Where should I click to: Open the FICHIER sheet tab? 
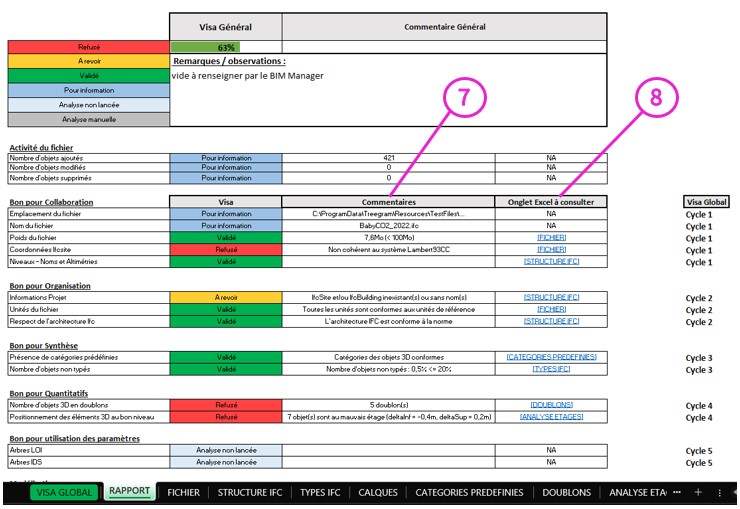[184, 492]
